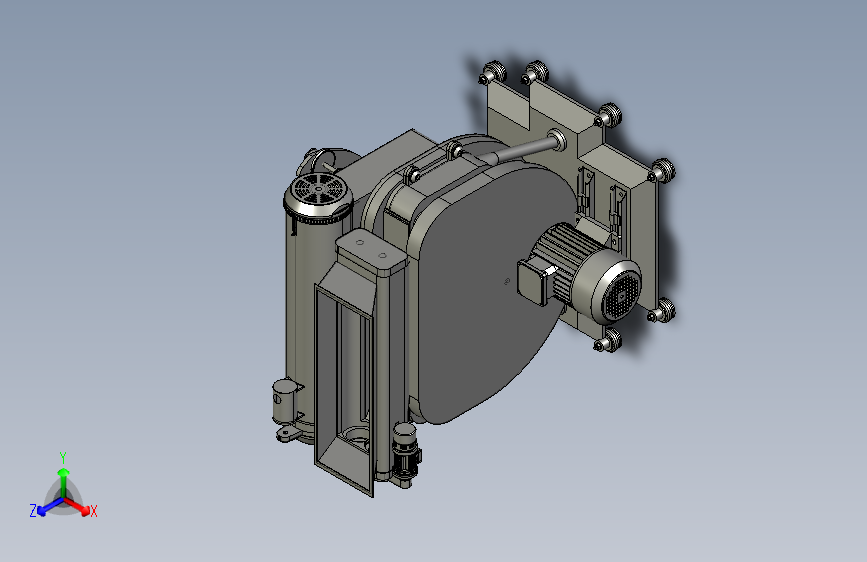The image size is (867, 562).
Task: Click the red X axis of the orientation triad
Action: pos(78,506)
